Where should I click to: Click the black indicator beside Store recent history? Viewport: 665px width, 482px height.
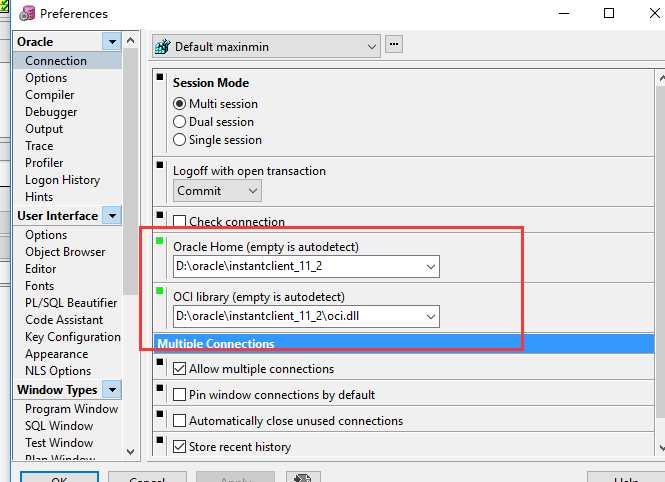point(160,440)
